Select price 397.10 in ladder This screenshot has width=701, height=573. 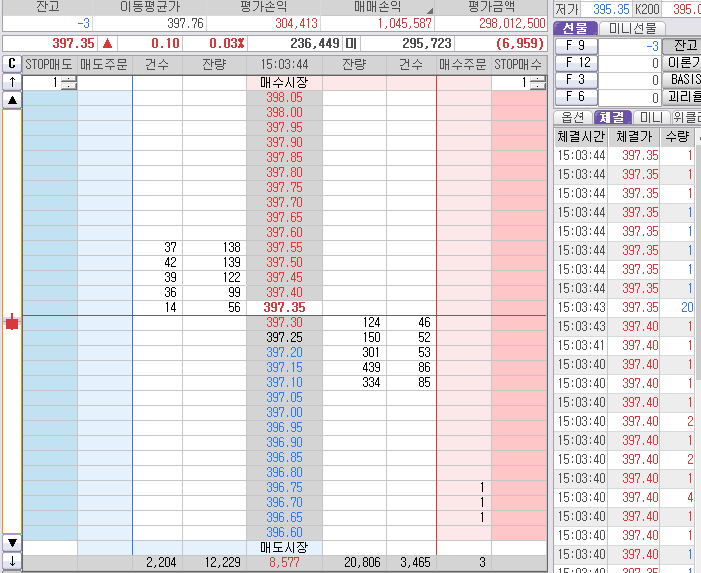coord(284,383)
